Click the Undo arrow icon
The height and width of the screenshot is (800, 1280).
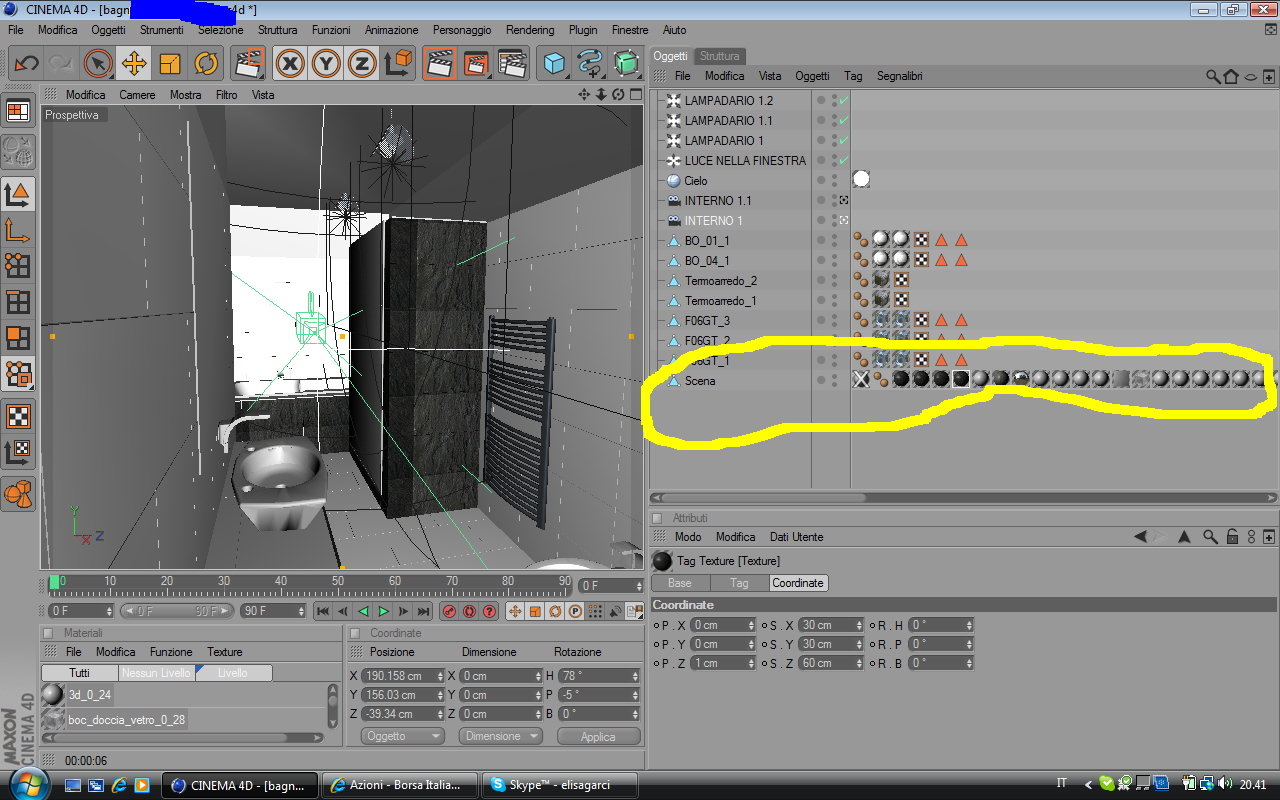tap(26, 64)
